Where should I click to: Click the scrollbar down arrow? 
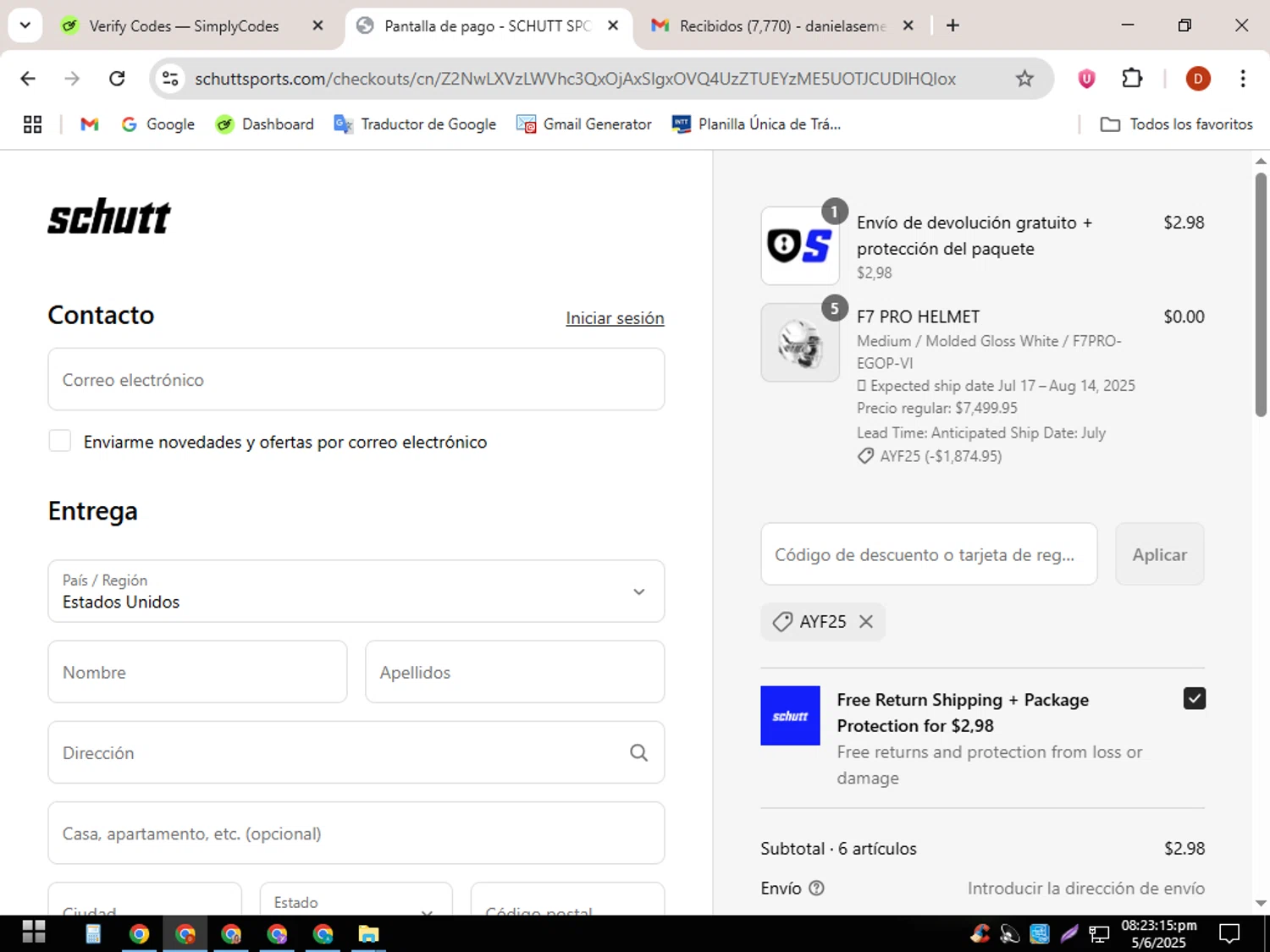click(1261, 904)
